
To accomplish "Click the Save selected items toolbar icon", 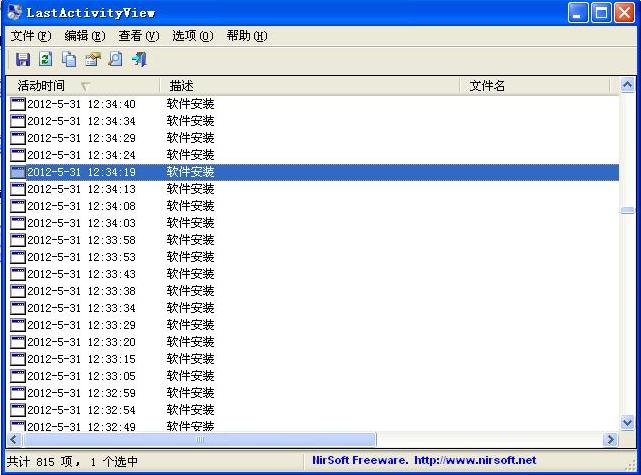I will point(23,59).
